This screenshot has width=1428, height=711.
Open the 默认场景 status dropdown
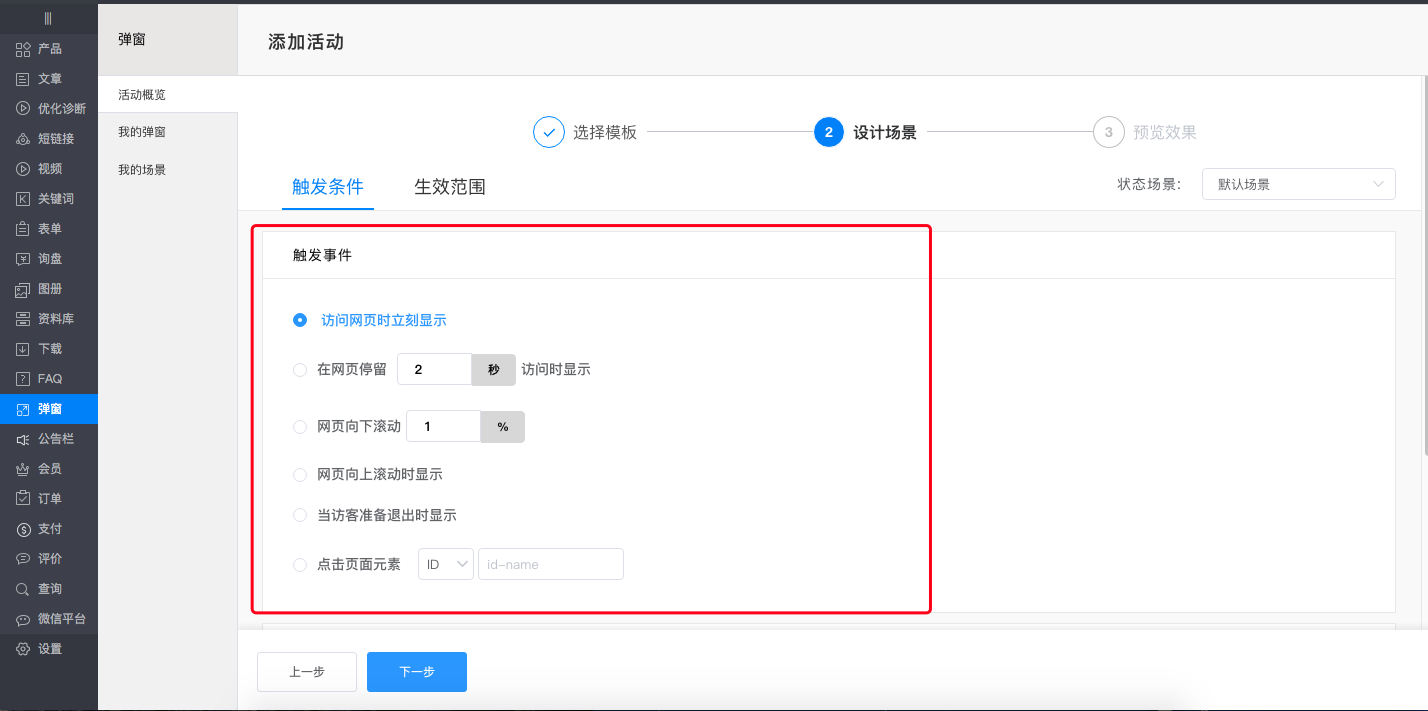[1298, 184]
